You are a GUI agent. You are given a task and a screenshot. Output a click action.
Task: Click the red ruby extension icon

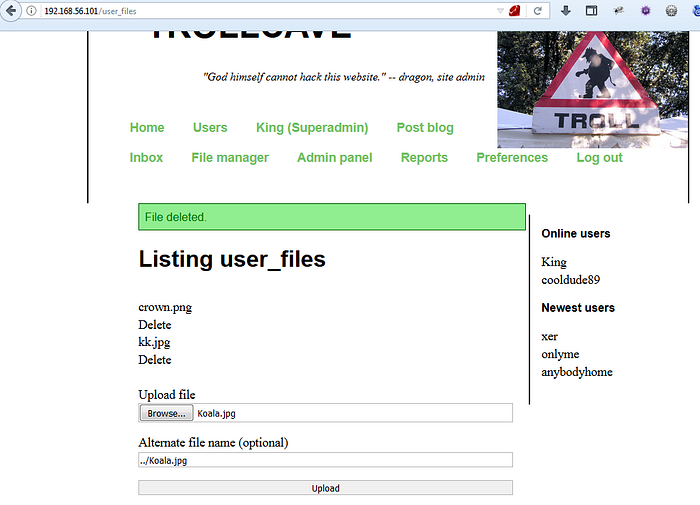coord(514,11)
